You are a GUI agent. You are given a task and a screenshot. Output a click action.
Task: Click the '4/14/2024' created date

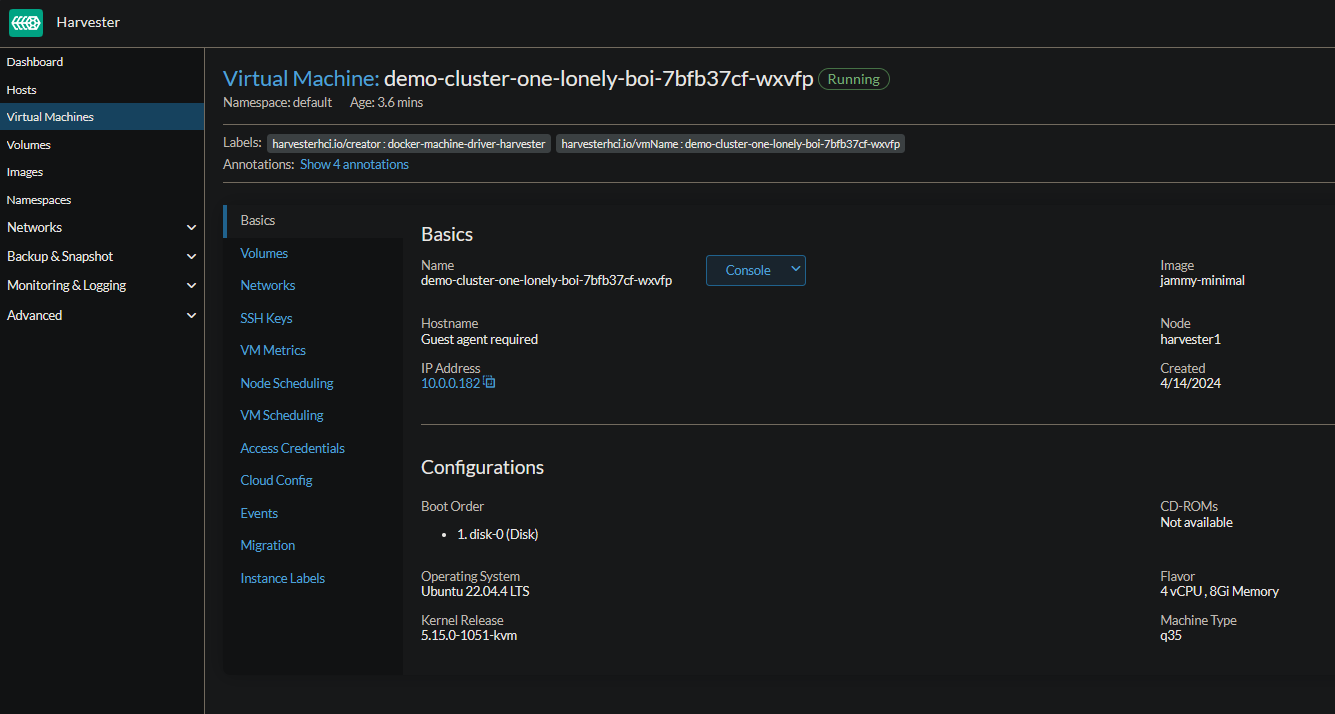pyautogui.click(x=1190, y=383)
